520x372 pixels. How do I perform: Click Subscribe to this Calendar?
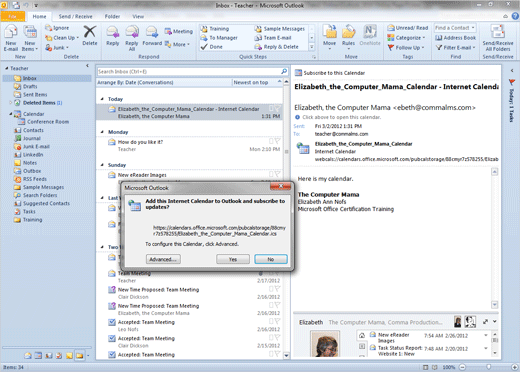tap(330, 73)
